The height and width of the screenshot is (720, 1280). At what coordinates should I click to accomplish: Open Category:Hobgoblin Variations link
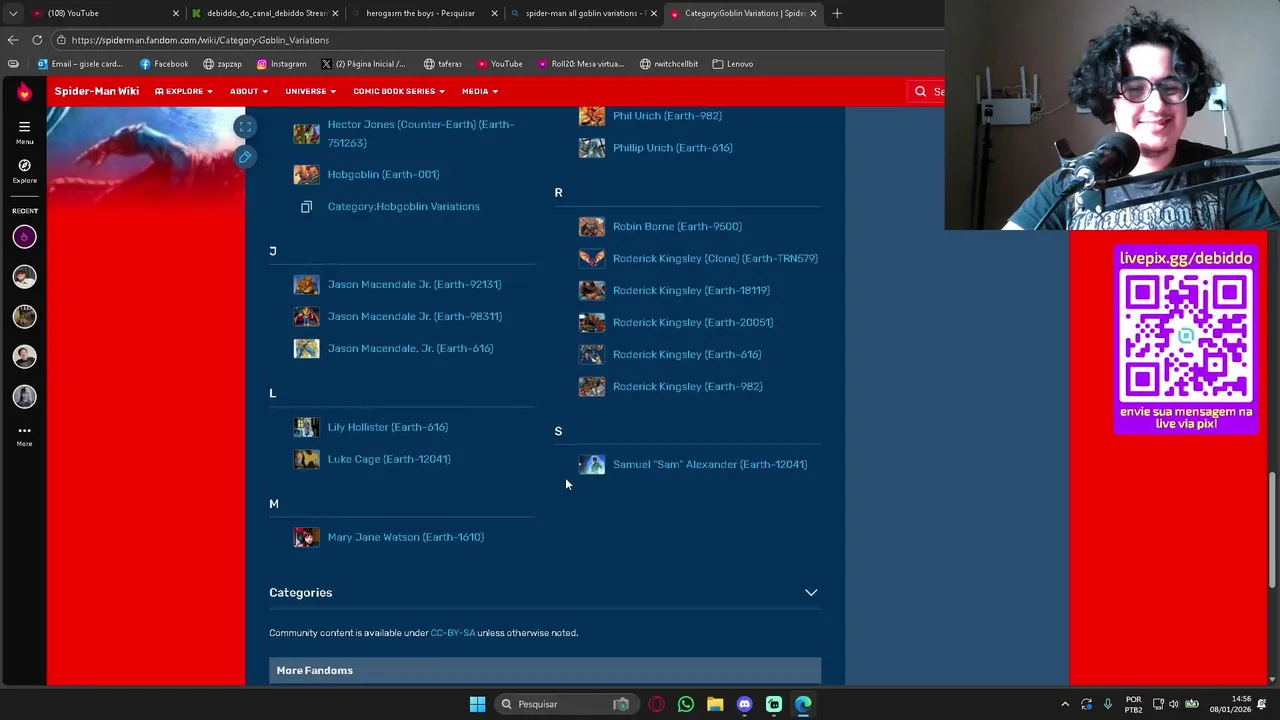[x=403, y=206]
